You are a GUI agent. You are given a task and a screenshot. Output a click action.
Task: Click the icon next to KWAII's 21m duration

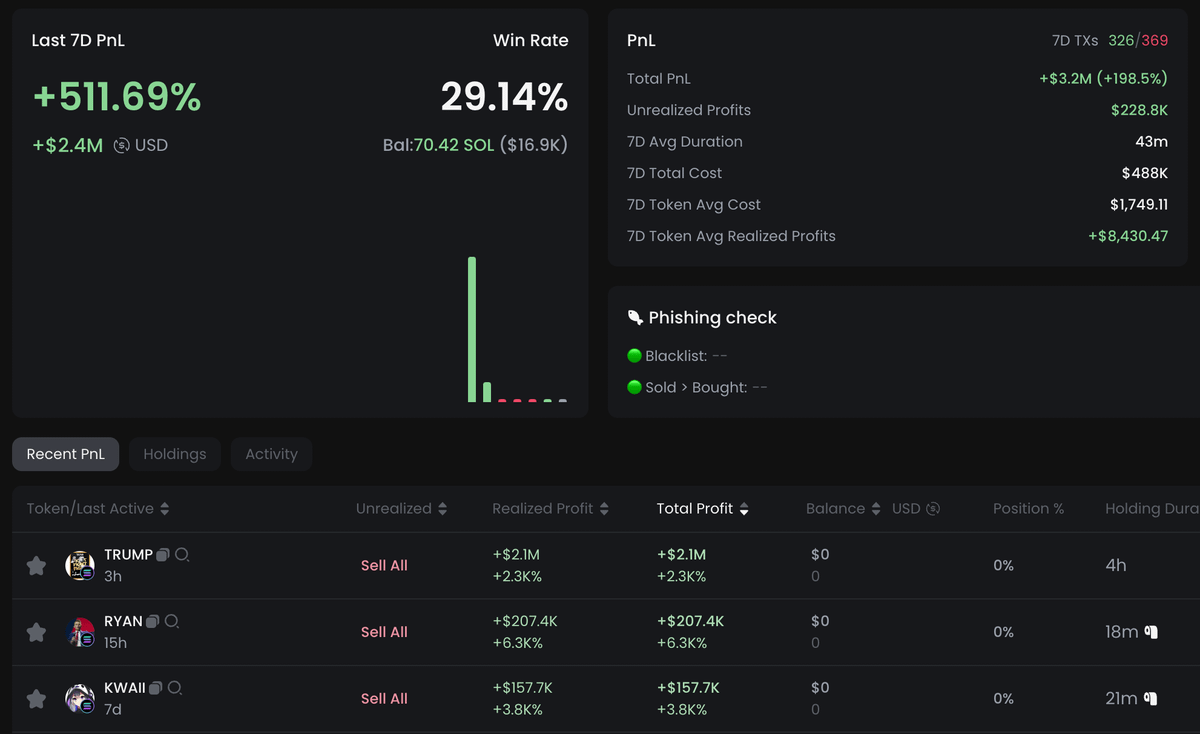(1151, 699)
